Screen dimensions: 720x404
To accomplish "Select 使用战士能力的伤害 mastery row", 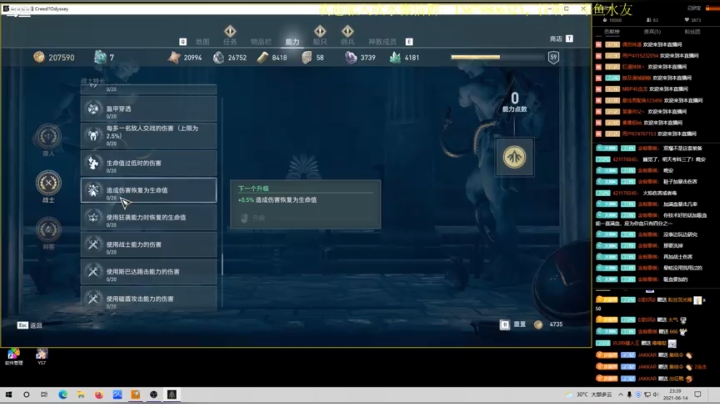I will [x=148, y=244].
